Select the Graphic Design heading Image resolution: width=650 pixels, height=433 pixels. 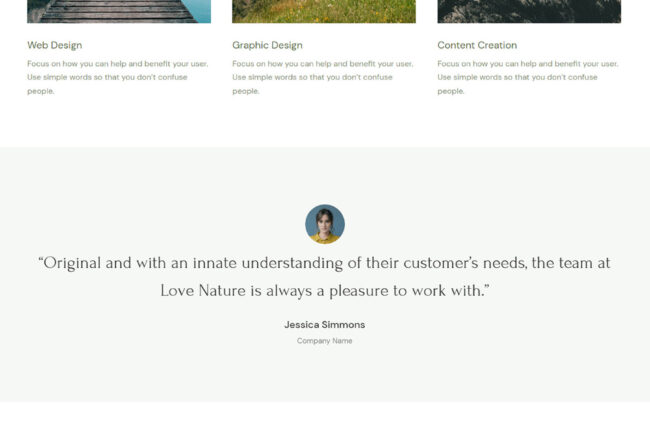(267, 45)
